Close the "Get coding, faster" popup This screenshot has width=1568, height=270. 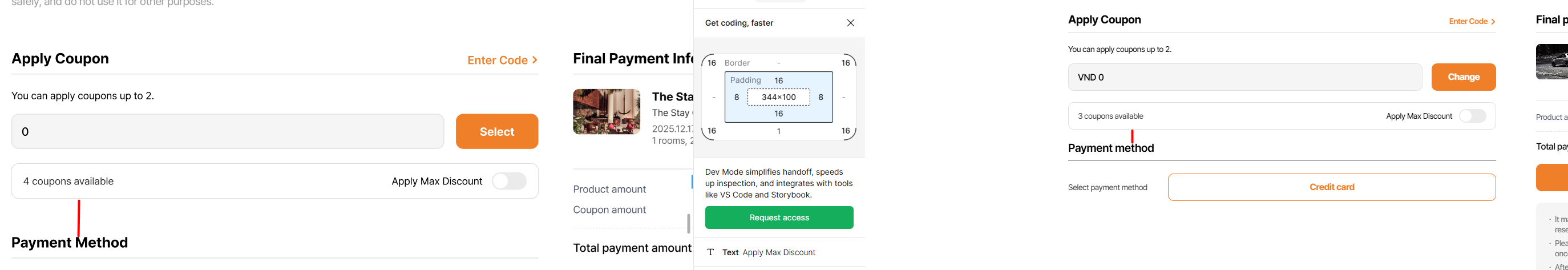point(850,23)
